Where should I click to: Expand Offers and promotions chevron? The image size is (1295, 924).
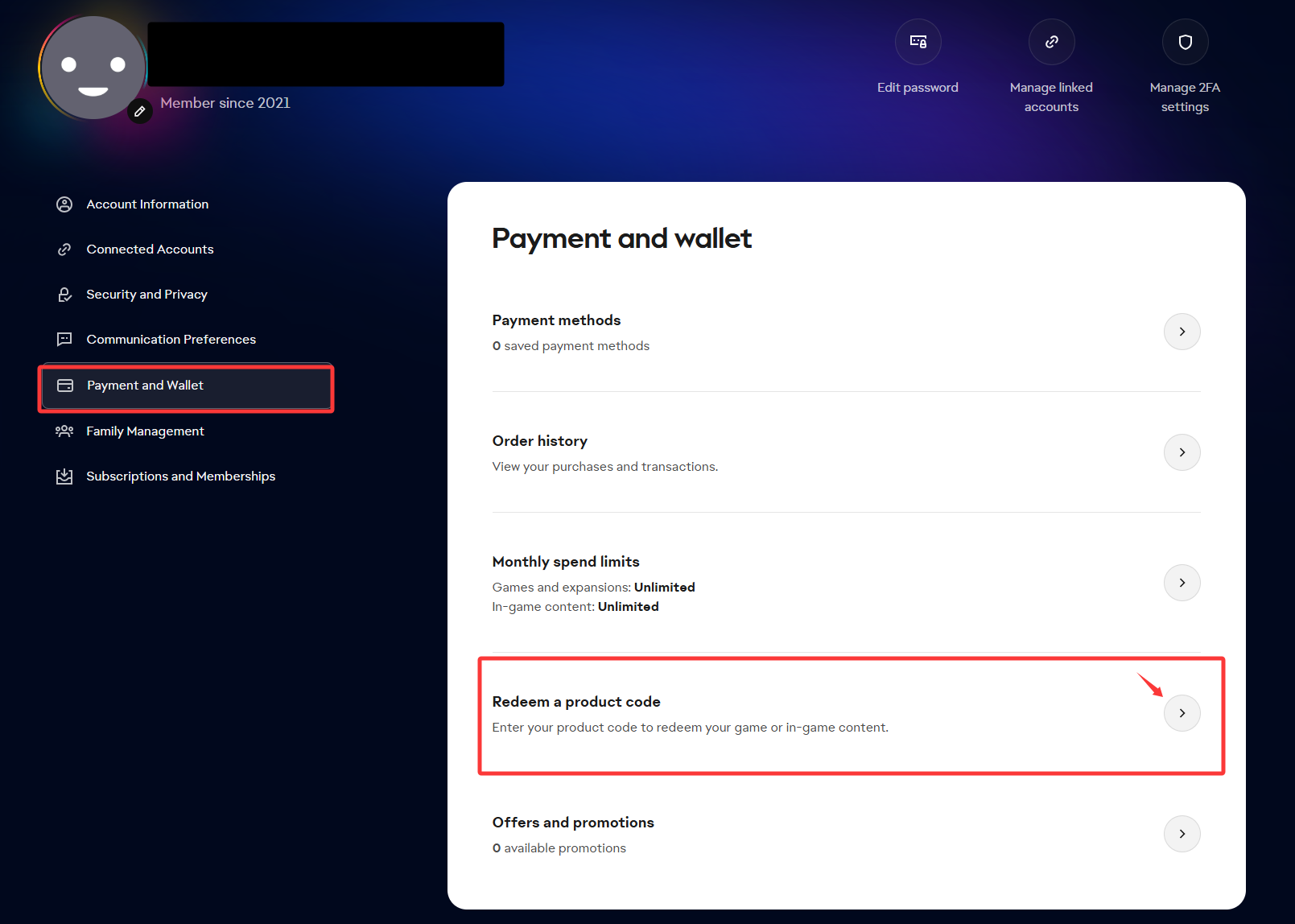click(x=1182, y=834)
